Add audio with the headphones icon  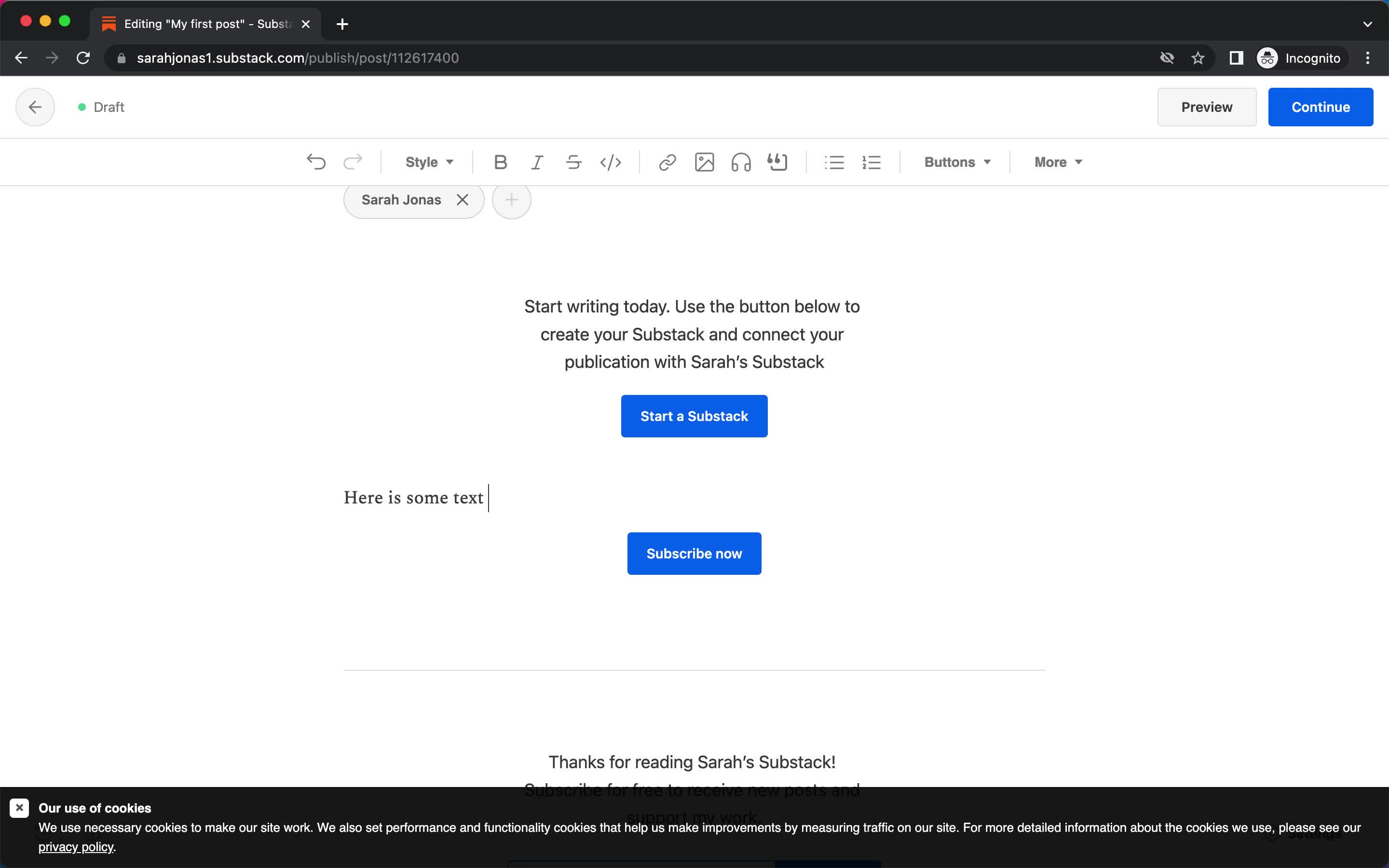pyautogui.click(x=741, y=163)
